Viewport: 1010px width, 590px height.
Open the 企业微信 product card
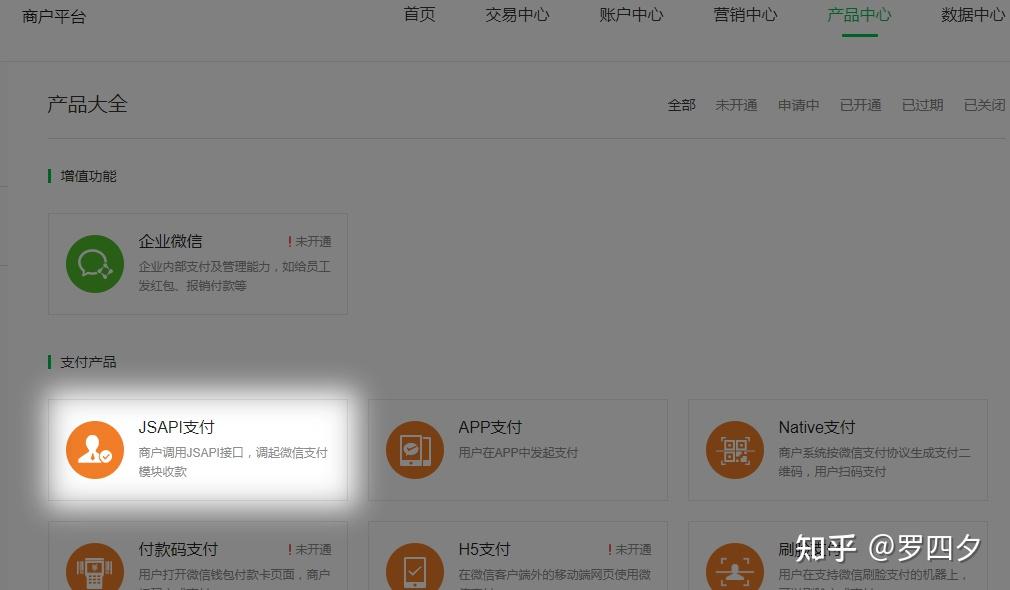197,263
